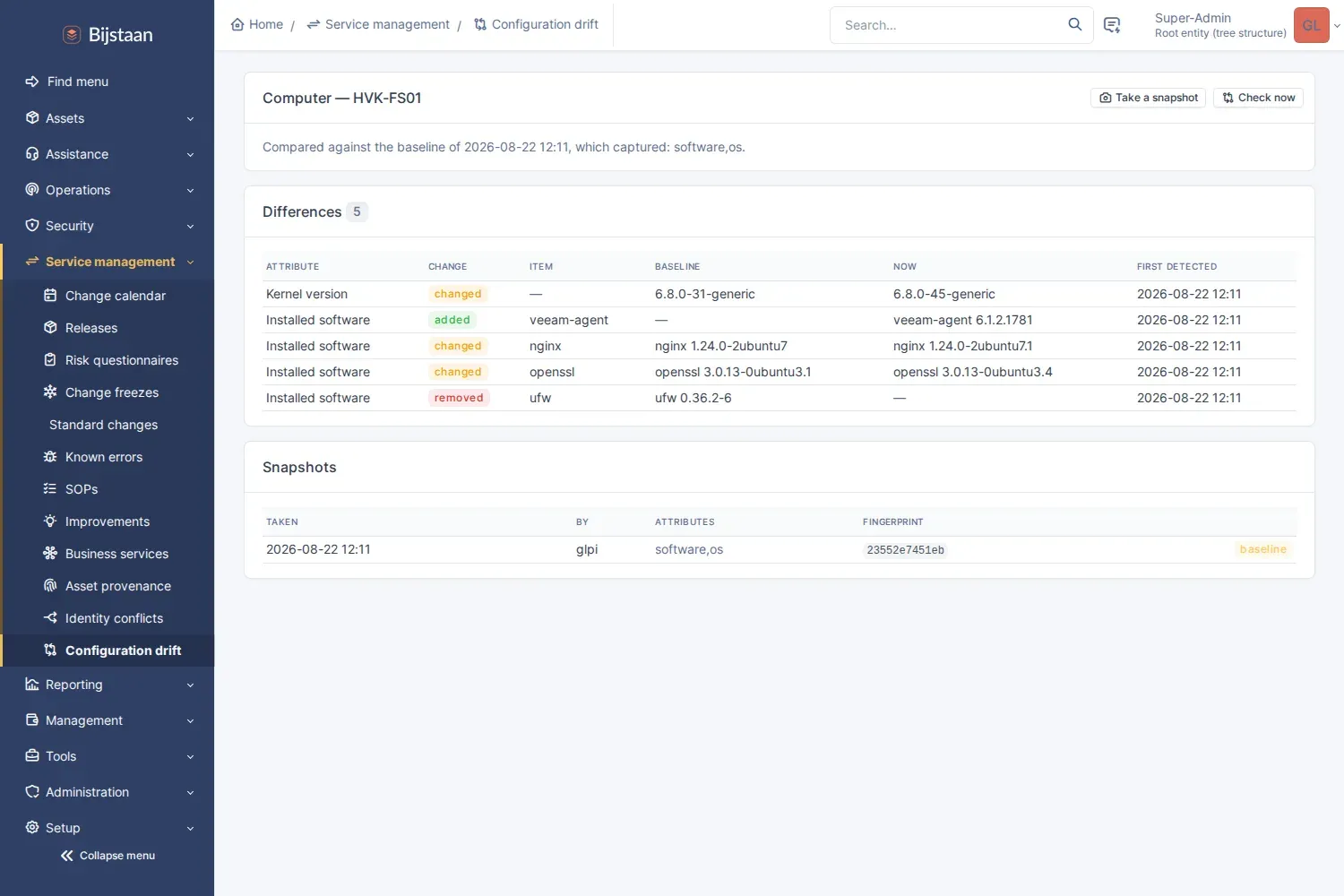Open the Reporting menu

(x=108, y=685)
